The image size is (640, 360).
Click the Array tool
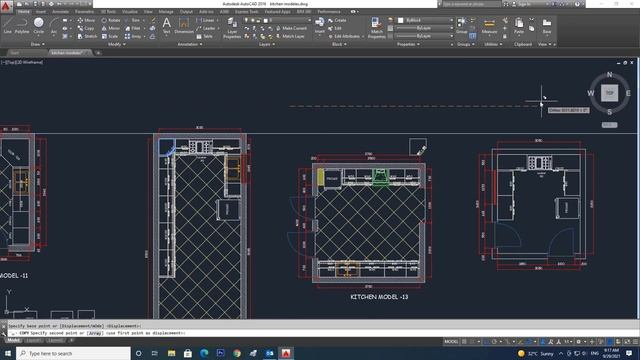(x=133, y=36)
